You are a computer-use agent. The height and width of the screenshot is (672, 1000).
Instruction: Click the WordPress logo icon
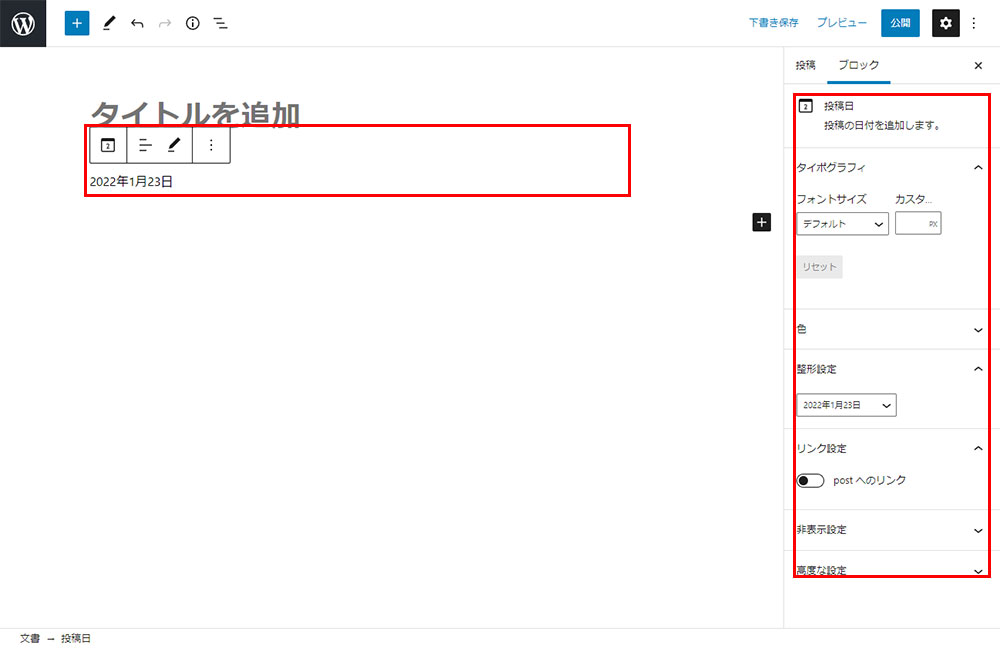tap(23, 23)
